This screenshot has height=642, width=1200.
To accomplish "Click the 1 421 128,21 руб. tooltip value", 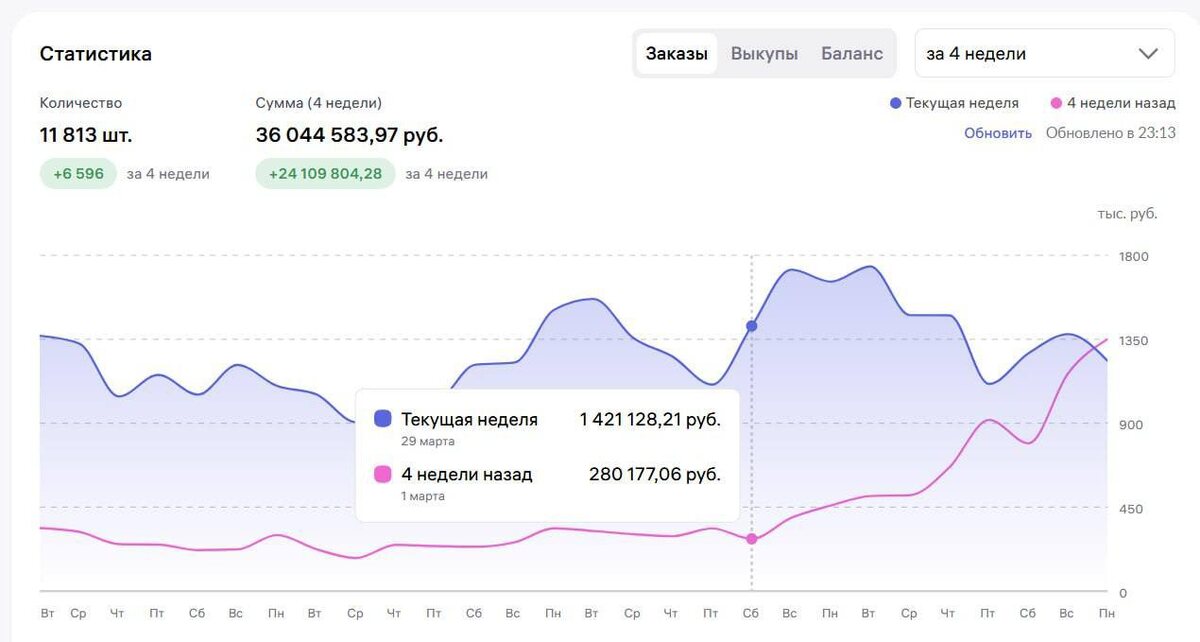I will [650, 419].
